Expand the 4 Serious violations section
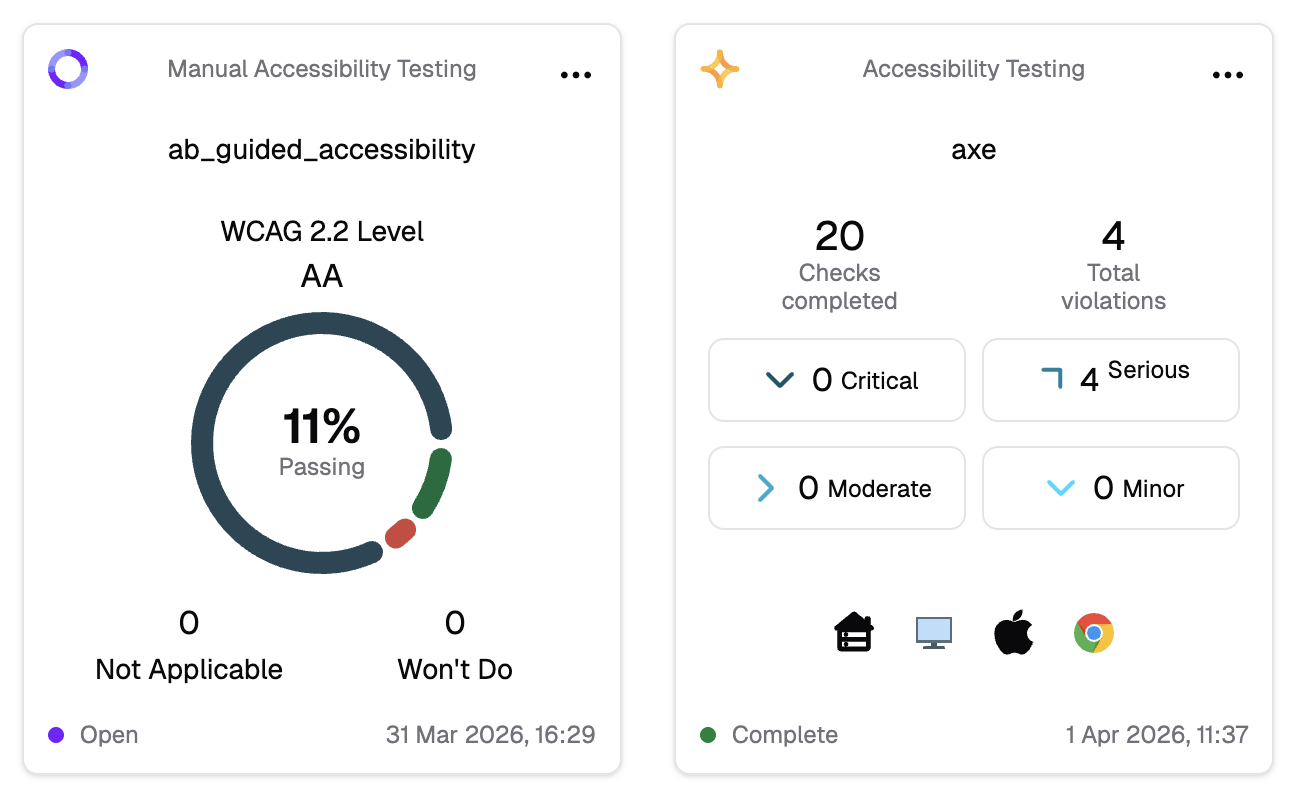1304x802 pixels. click(x=1111, y=380)
